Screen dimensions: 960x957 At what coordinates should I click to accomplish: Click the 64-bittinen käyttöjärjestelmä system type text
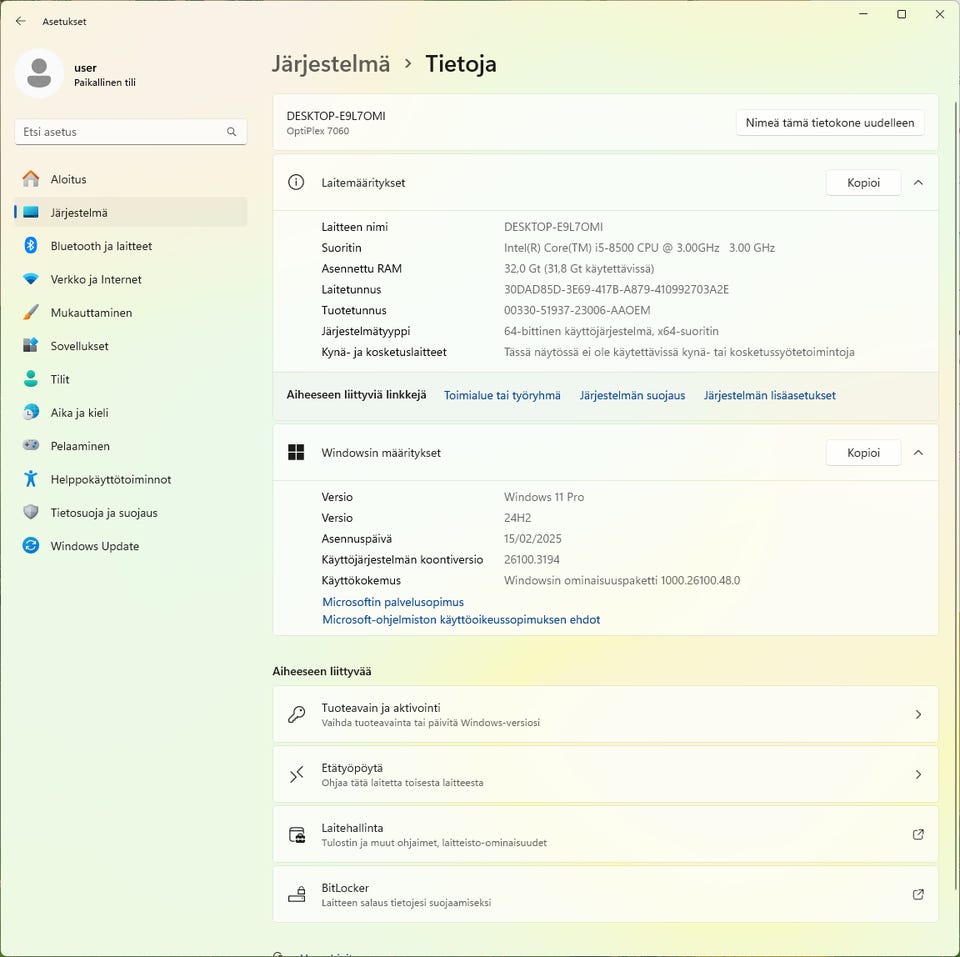coord(611,331)
